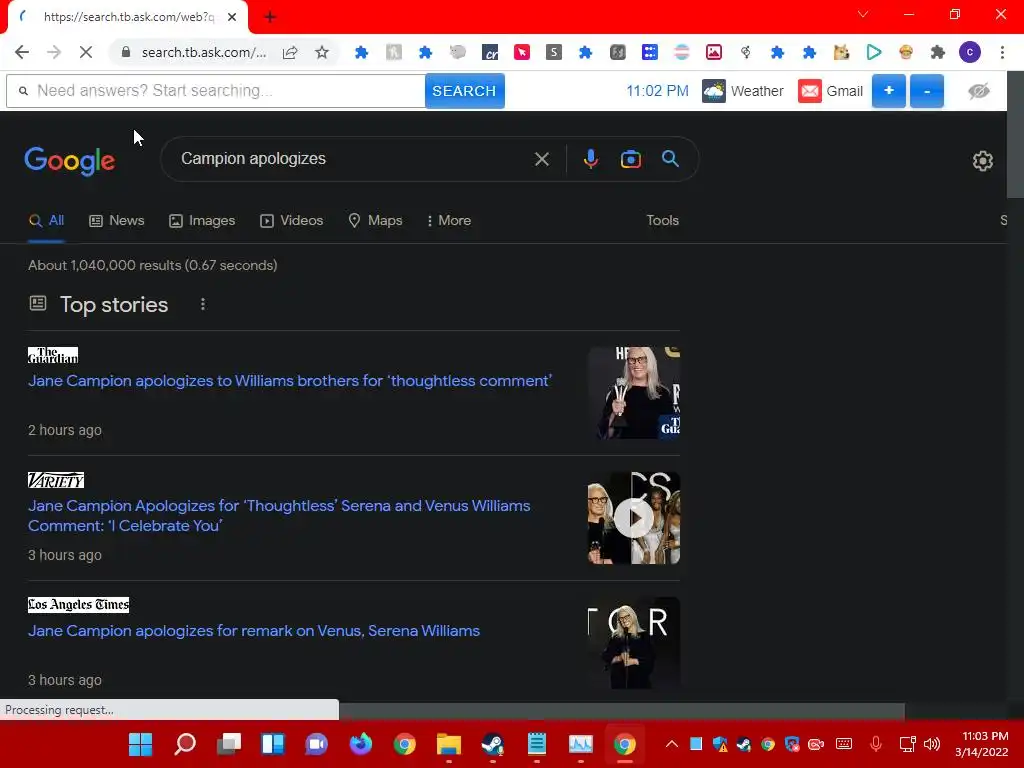Click the red cursor extension icon

click(x=522, y=52)
